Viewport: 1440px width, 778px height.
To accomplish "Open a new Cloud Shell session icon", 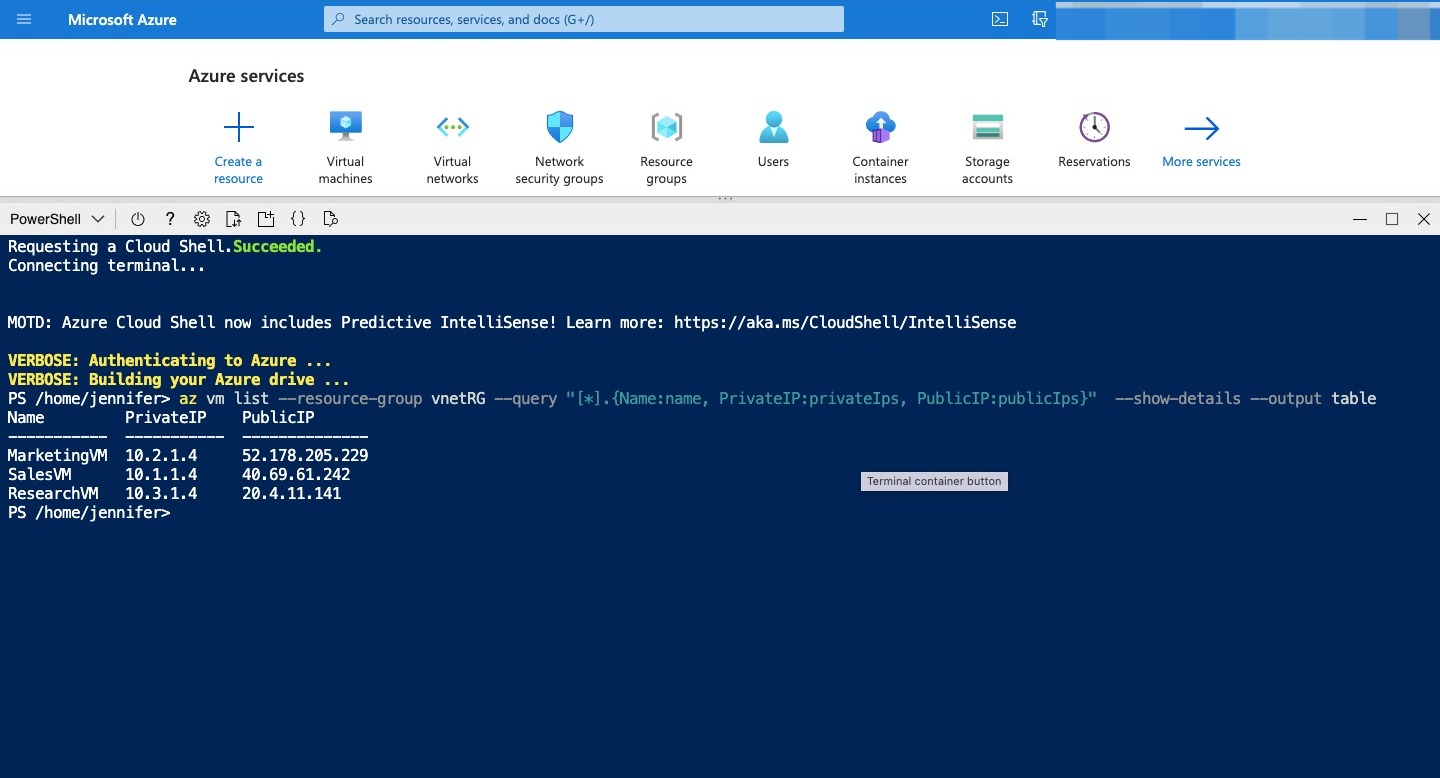I will click(x=266, y=219).
